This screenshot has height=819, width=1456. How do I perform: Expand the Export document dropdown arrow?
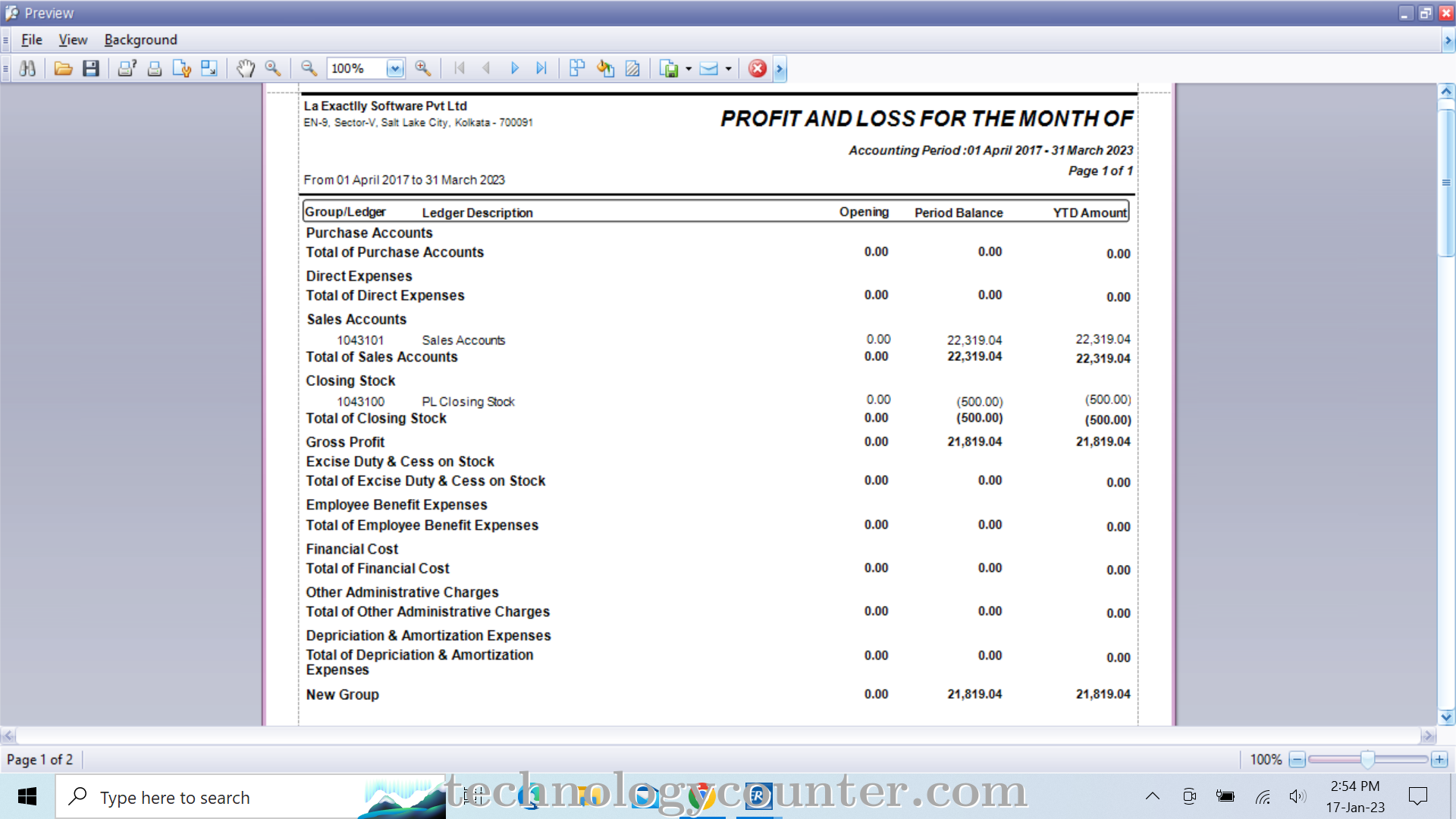coord(689,69)
